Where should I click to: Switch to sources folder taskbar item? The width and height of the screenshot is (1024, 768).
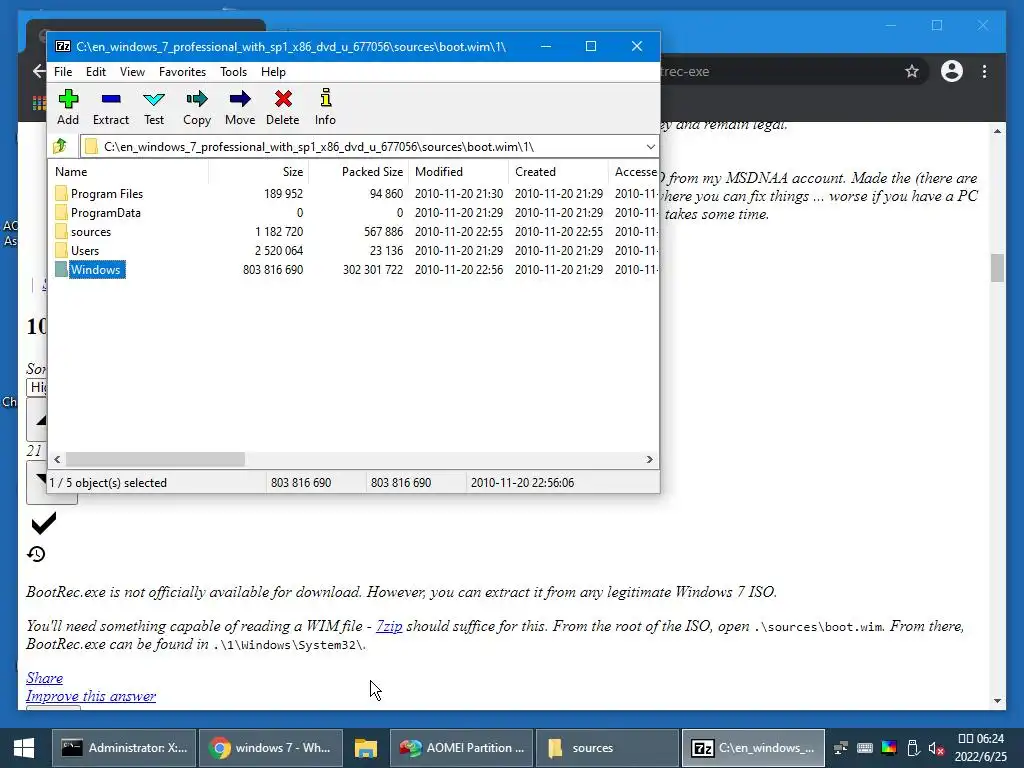coord(607,748)
